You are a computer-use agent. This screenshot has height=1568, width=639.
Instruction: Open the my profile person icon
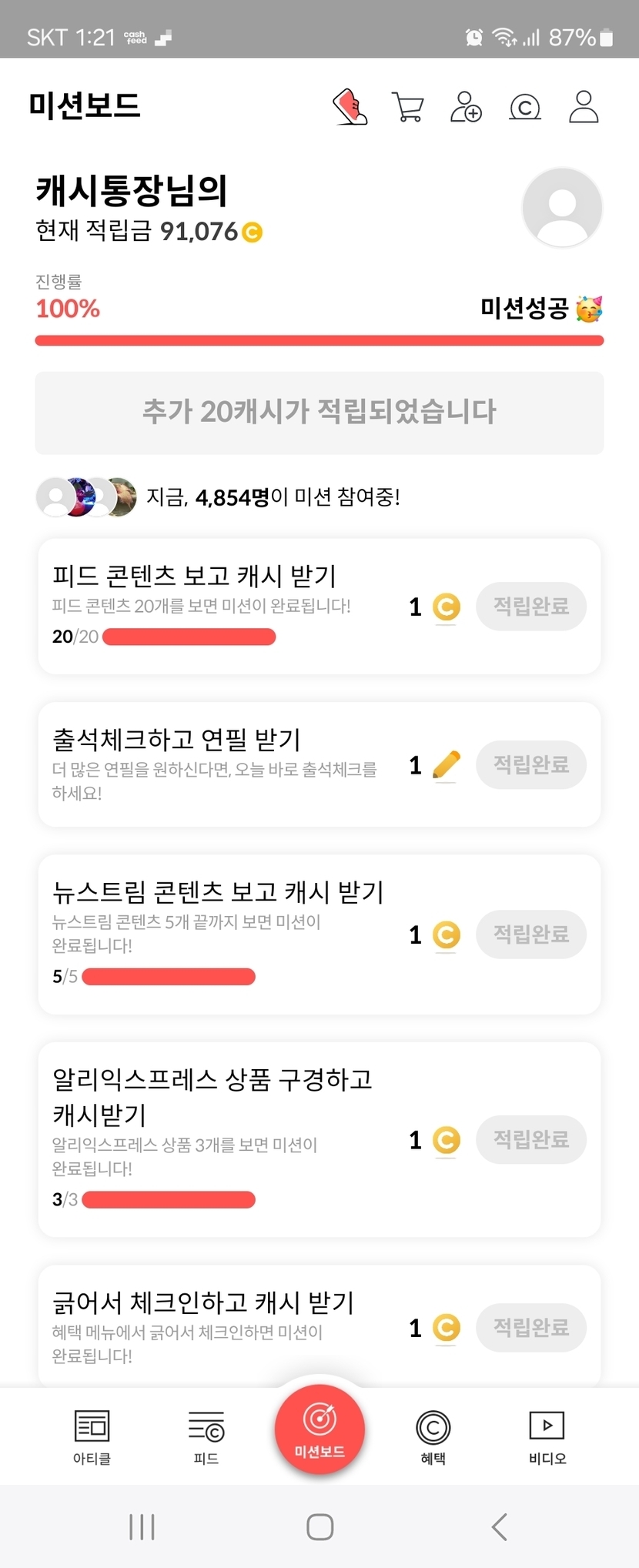pyautogui.click(x=584, y=107)
